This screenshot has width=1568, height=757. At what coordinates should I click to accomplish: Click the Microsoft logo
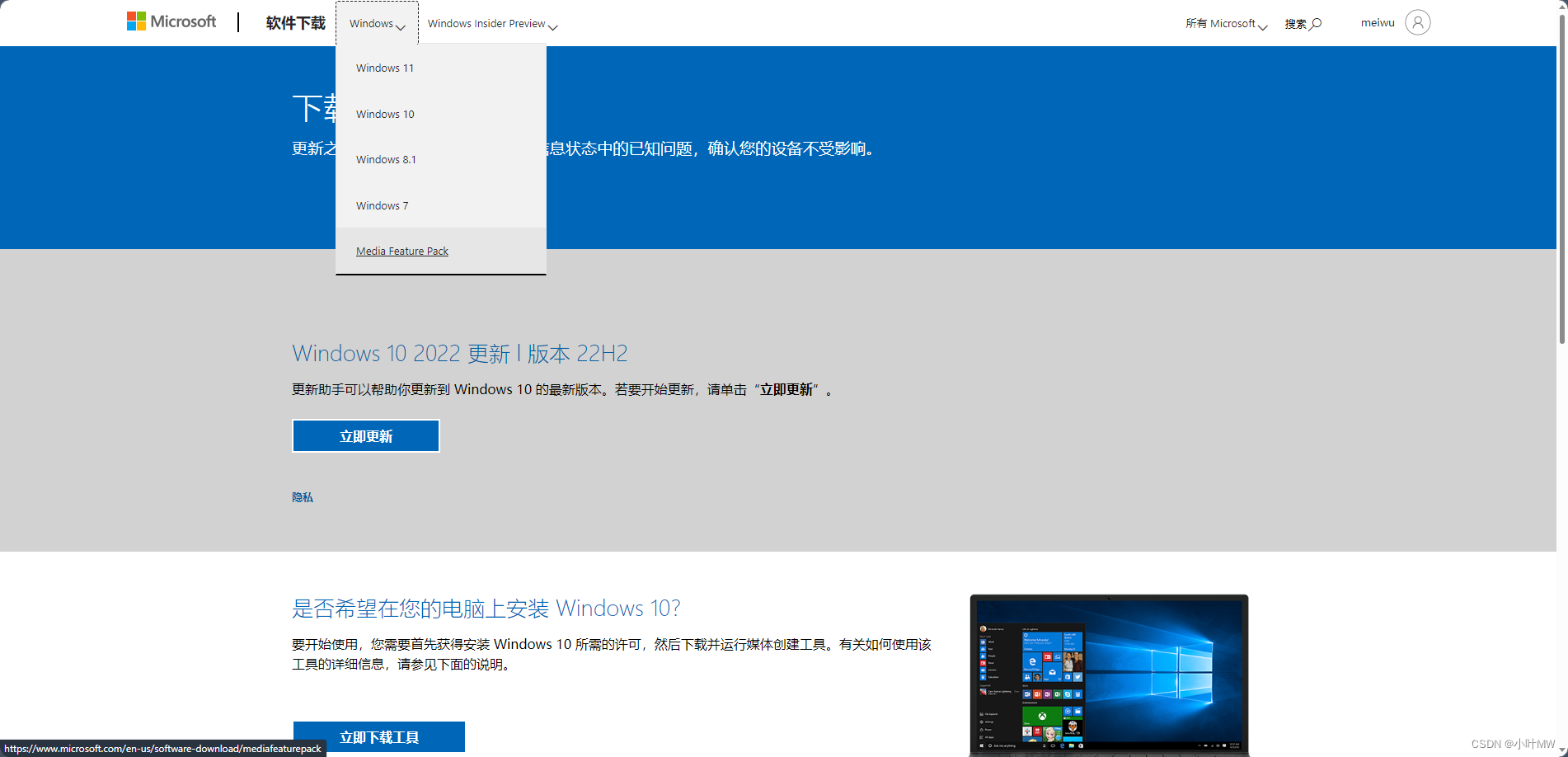point(171,21)
